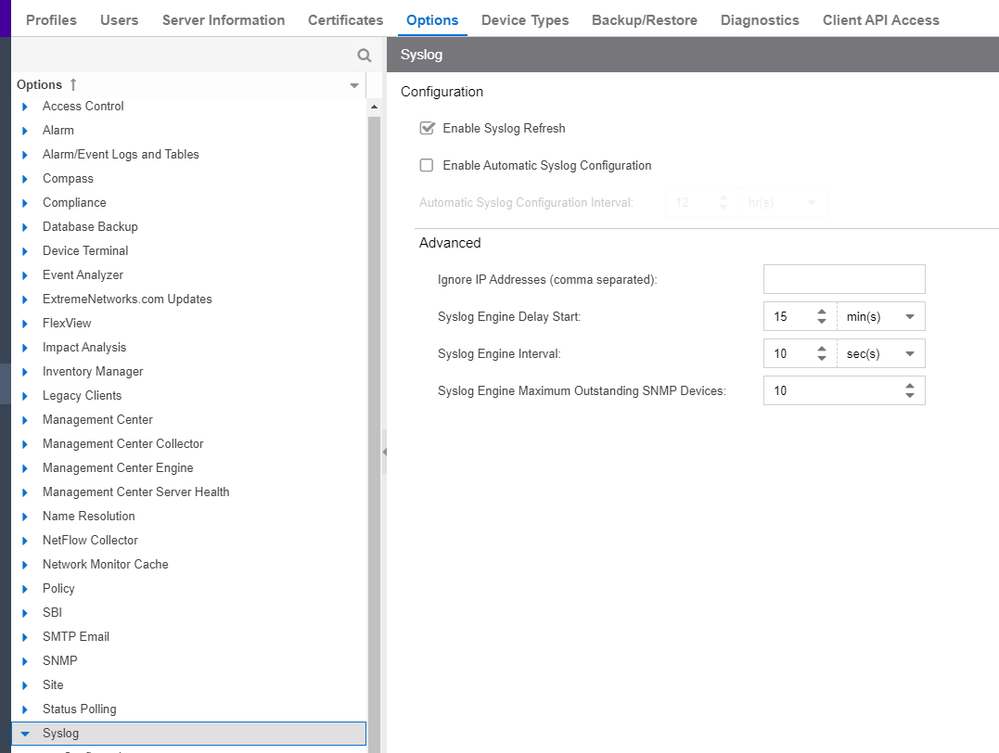The height and width of the screenshot is (753, 999).
Task: Select Status Polling in options tree
Action: point(79,709)
